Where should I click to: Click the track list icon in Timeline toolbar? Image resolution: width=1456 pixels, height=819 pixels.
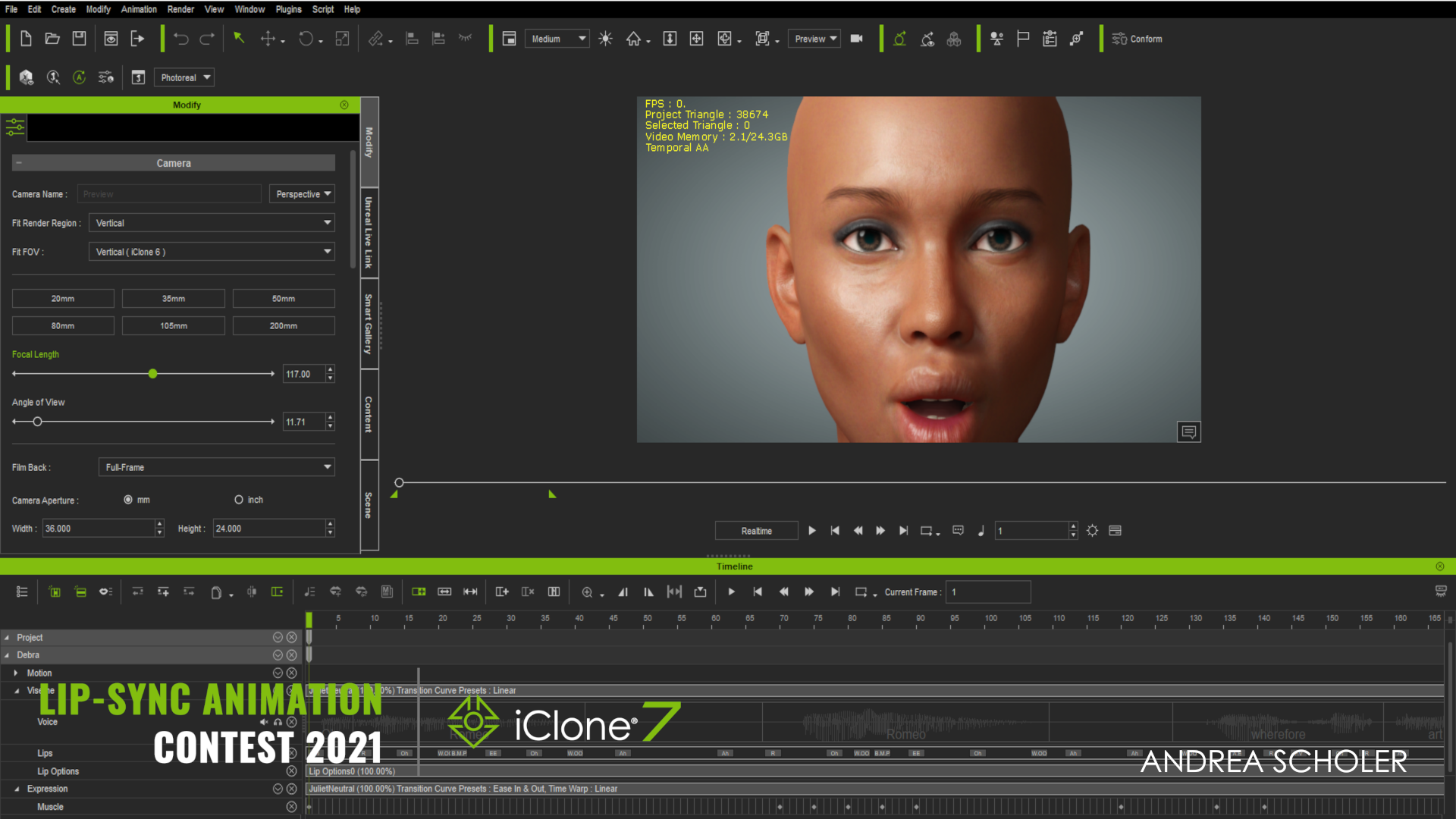tap(22, 591)
